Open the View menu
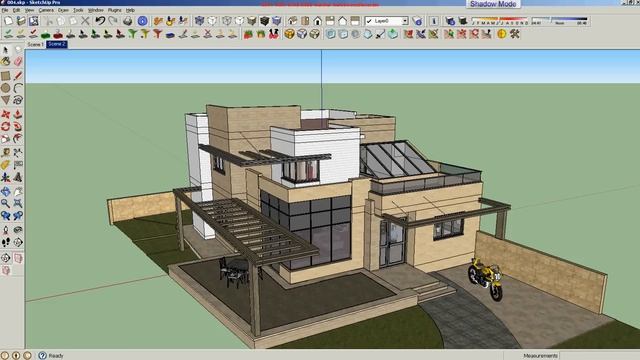The width and height of the screenshot is (640, 360). pyautogui.click(x=29, y=10)
